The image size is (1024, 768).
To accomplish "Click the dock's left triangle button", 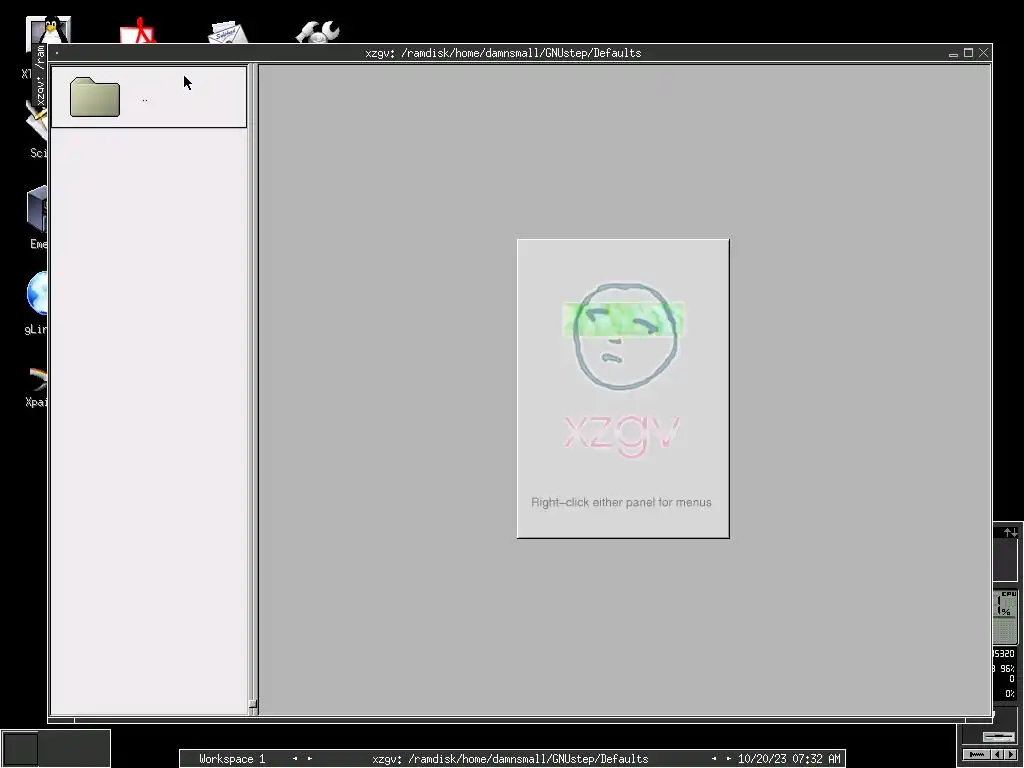I will coord(997,754).
